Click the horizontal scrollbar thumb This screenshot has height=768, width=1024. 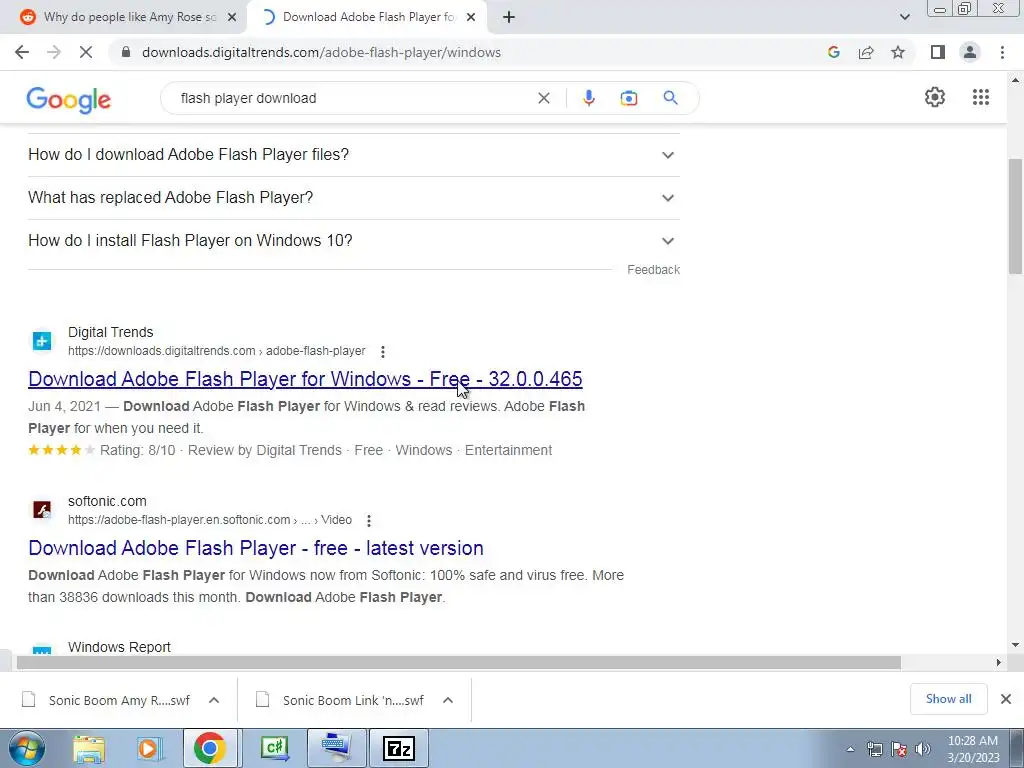coord(458,662)
